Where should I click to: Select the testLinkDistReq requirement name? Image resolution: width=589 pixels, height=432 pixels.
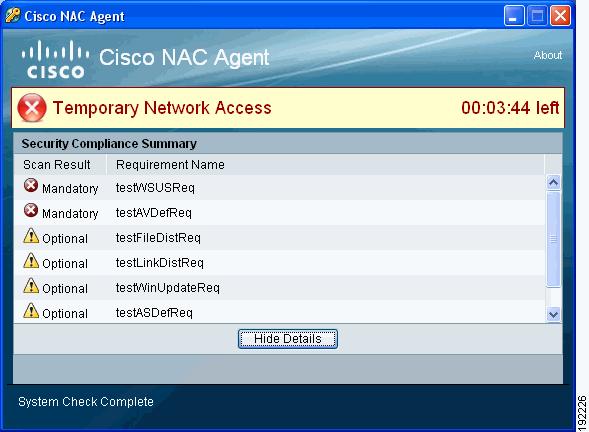pyautogui.click(x=160, y=263)
